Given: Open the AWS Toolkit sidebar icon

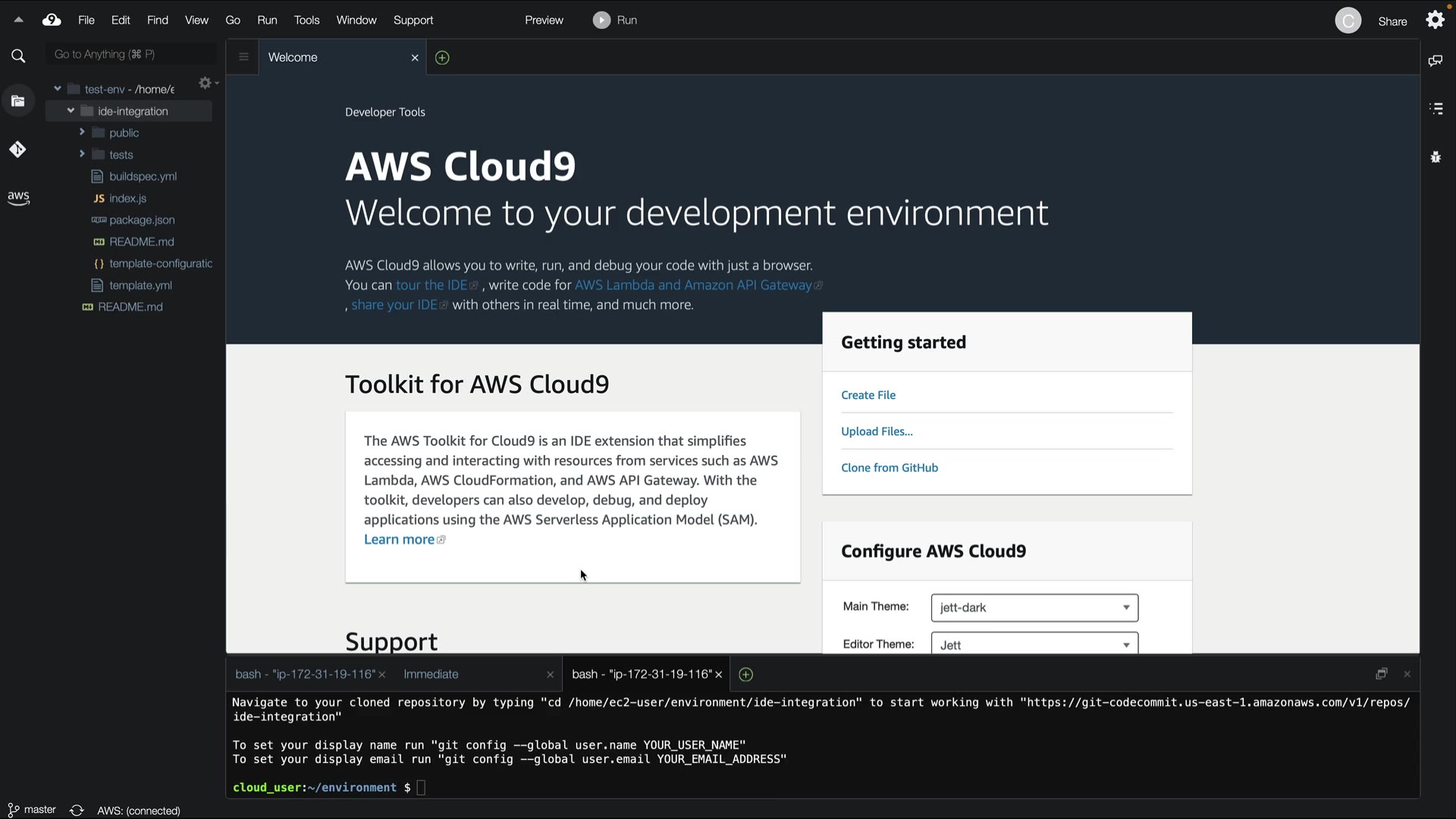Looking at the screenshot, I should click(x=18, y=198).
